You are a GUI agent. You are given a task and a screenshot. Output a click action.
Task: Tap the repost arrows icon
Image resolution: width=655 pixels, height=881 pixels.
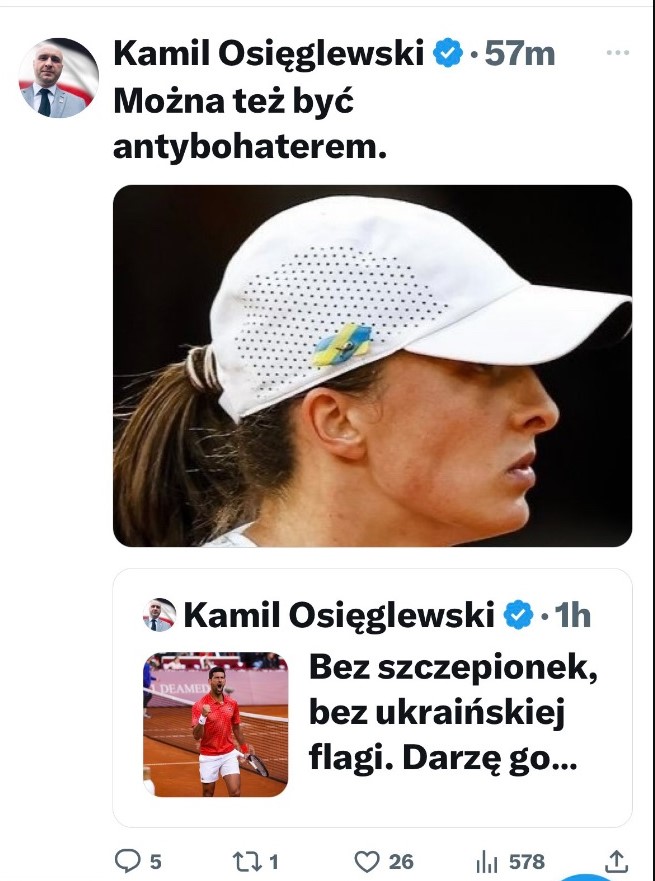[x=247, y=861]
